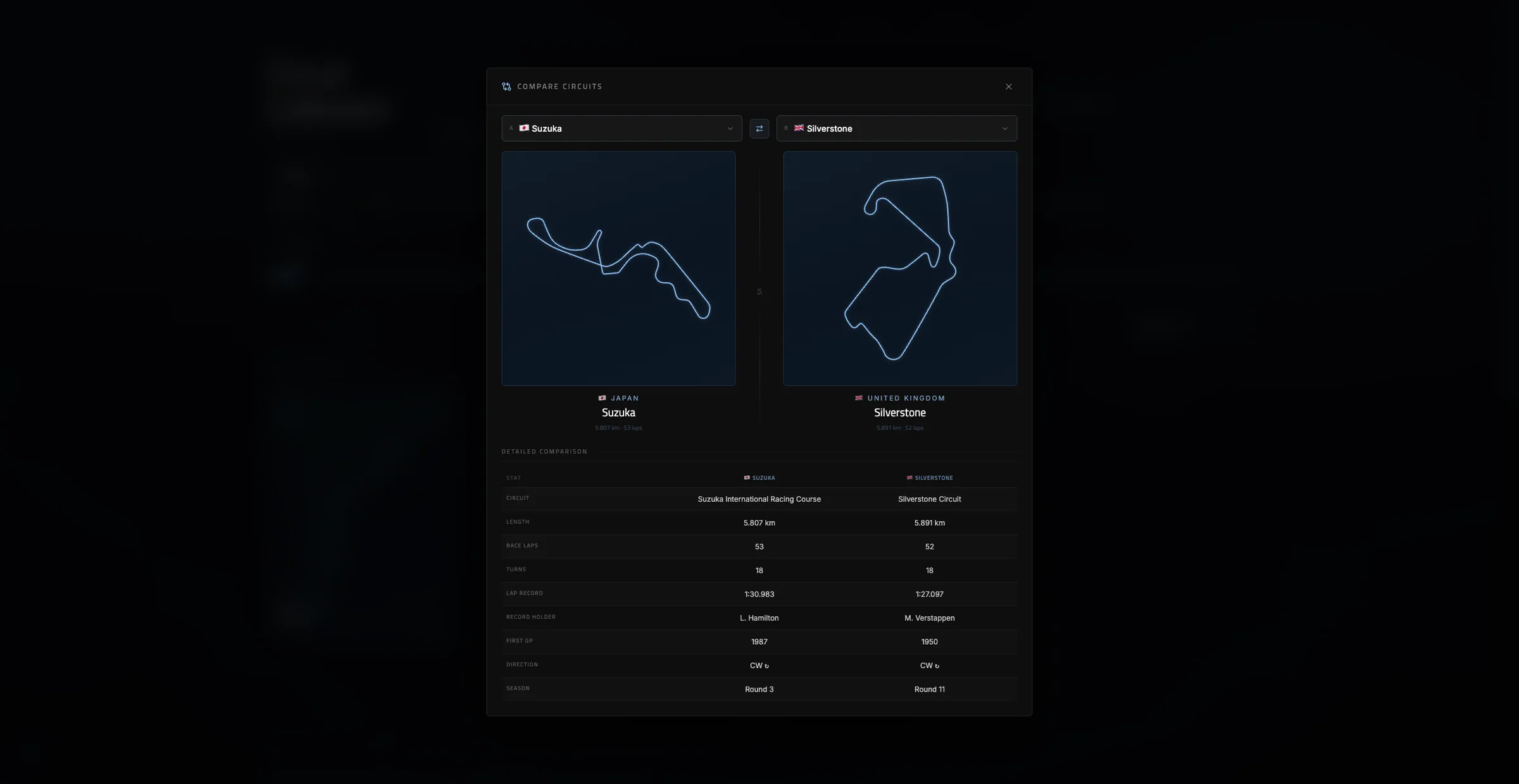Click the lap record '1:30.983'
Screen dimensions: 1519x784
759,594
